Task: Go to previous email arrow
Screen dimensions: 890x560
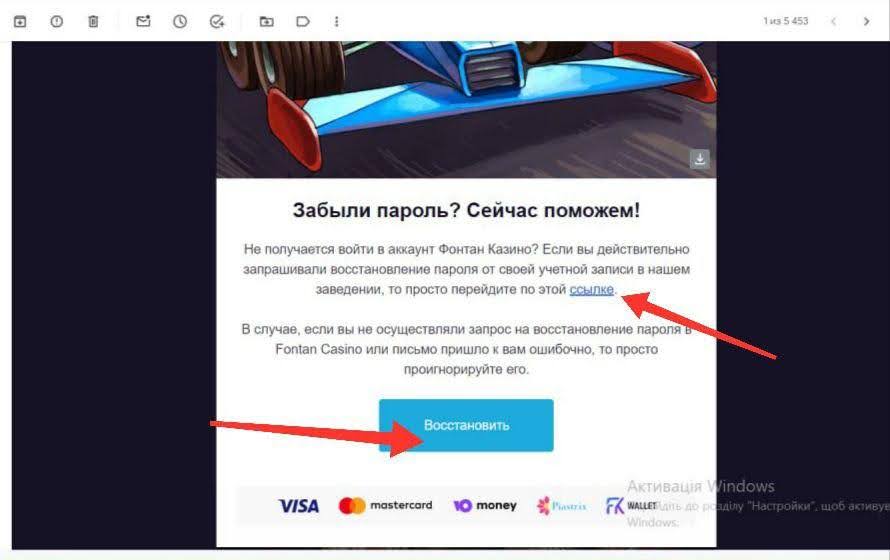Action: coord(833,22)
